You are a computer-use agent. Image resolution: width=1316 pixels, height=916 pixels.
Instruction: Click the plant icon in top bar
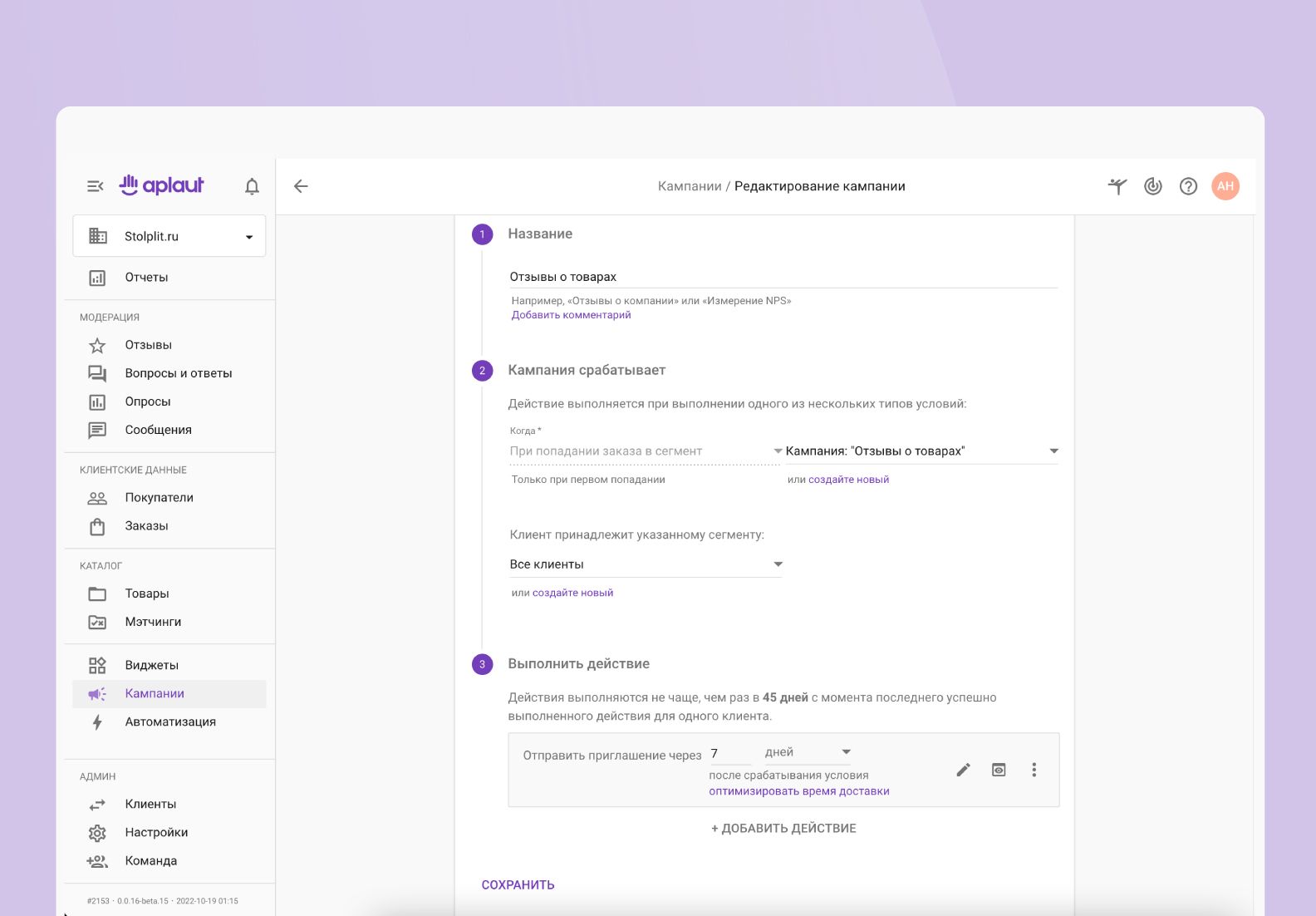coord(1117,186)
